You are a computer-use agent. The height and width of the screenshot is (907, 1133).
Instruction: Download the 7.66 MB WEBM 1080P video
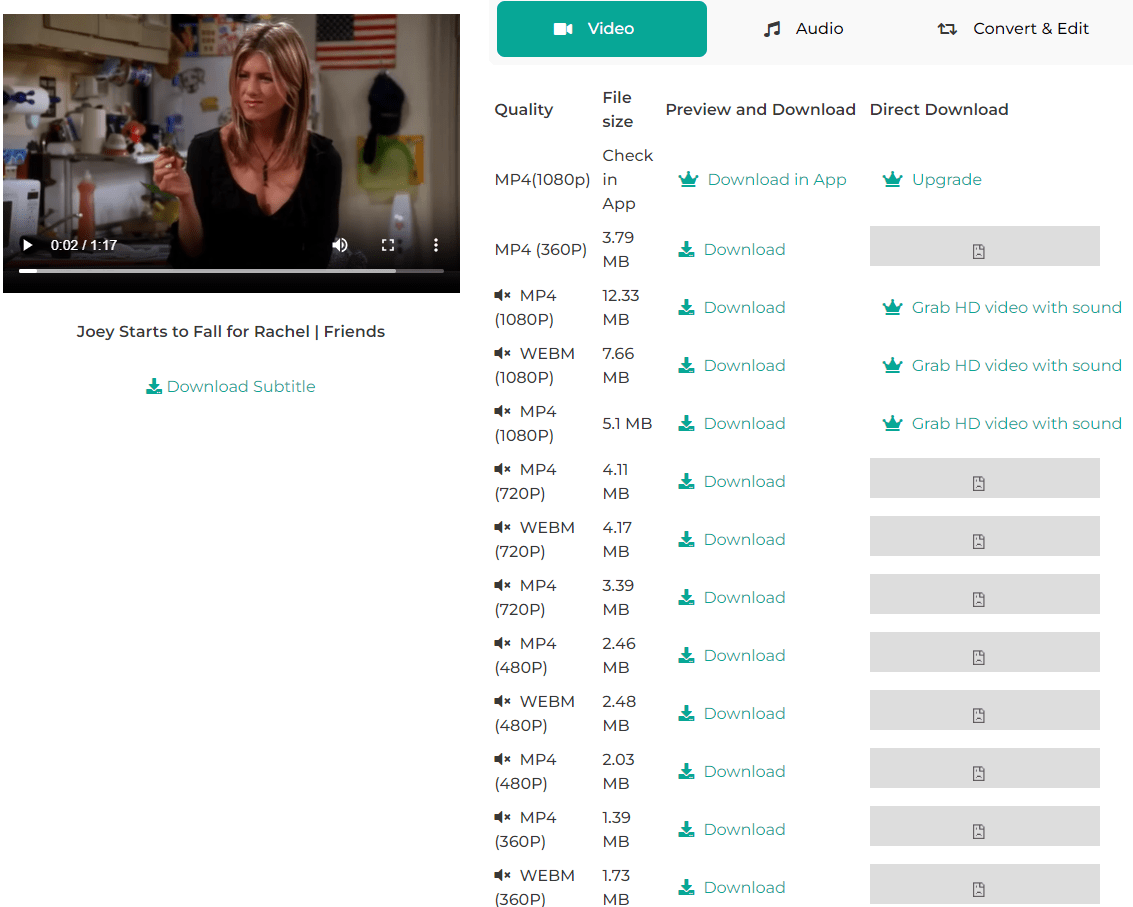click(732, 366)
